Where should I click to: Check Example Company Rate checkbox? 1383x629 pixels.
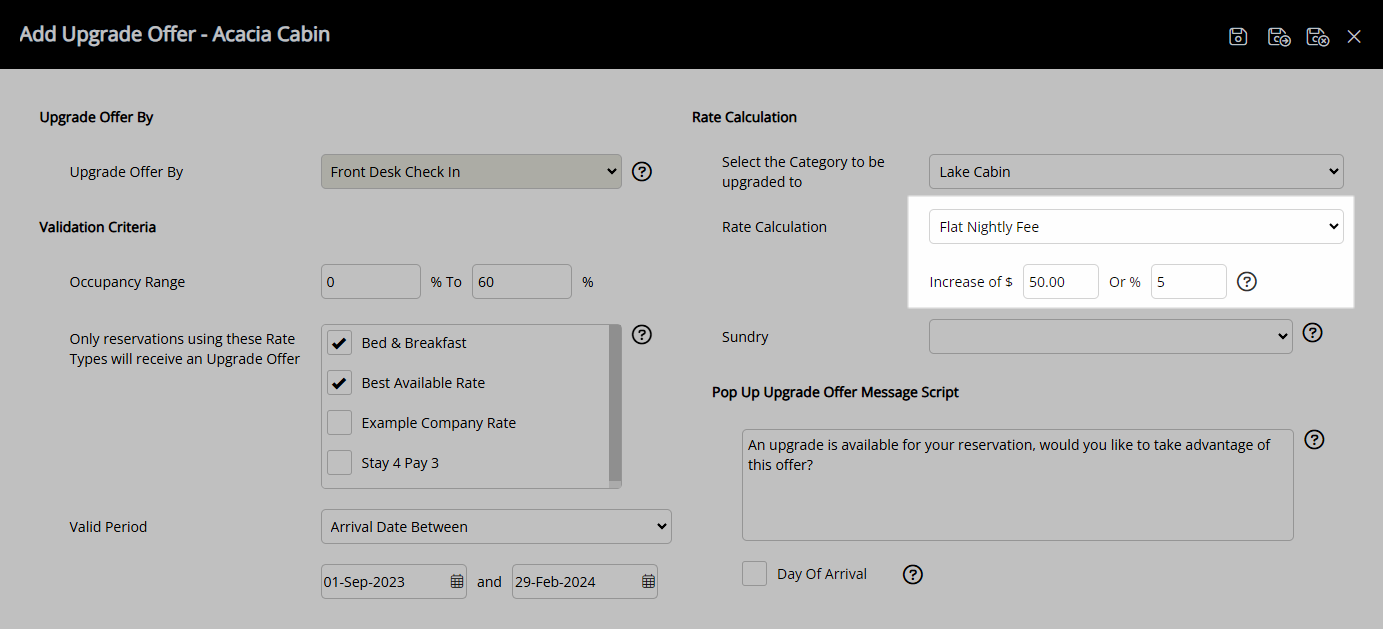pos(340,423)
